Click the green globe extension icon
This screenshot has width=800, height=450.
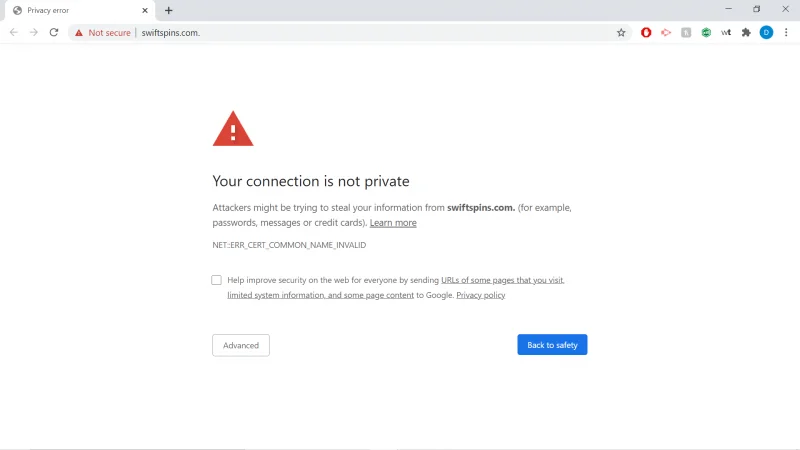click(x=706, y=33)
